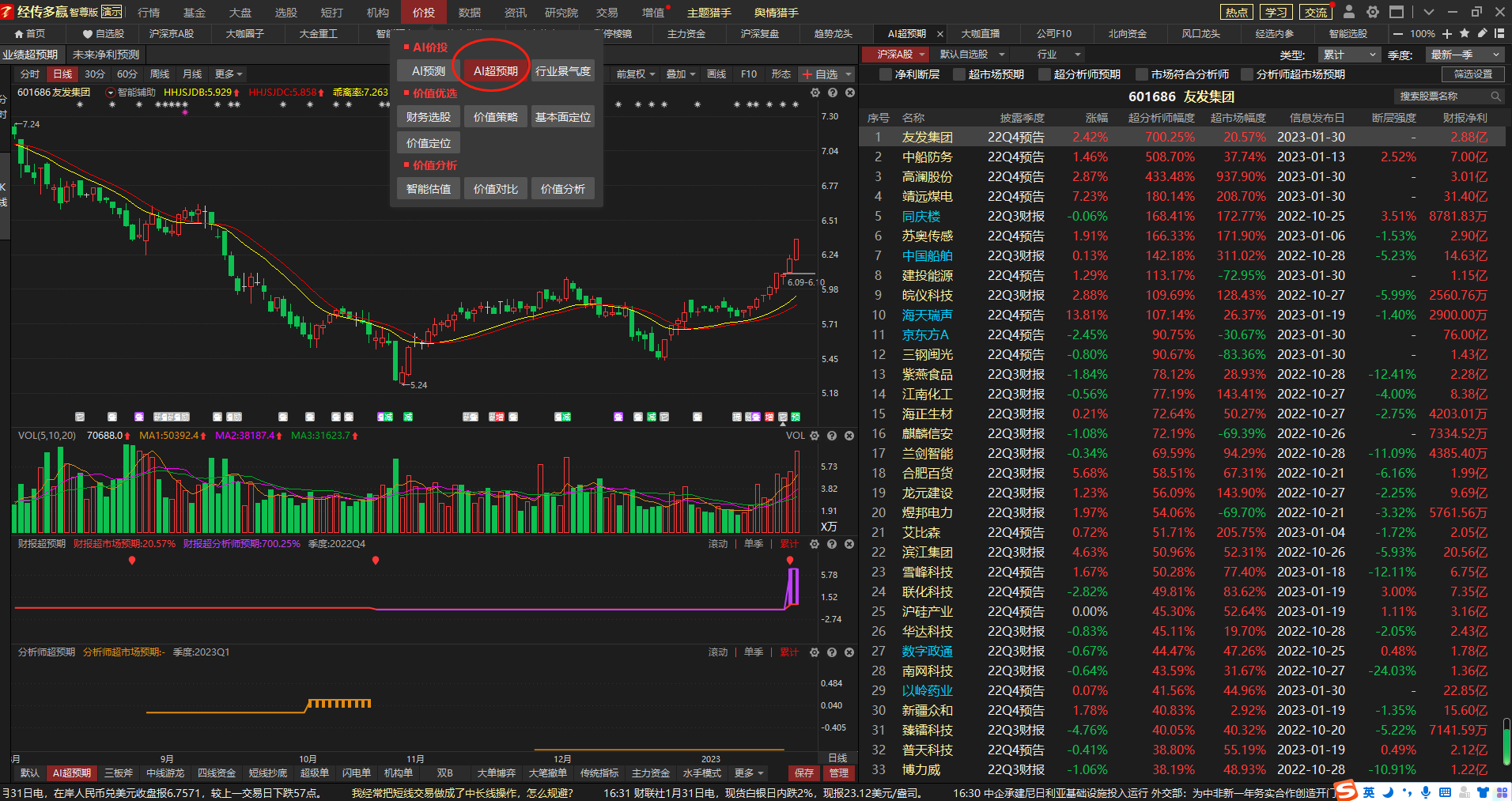The height and width of the screenshot is (801, 1512).
Task: Click the search magnifier in stock name search
Action: 1495,96
